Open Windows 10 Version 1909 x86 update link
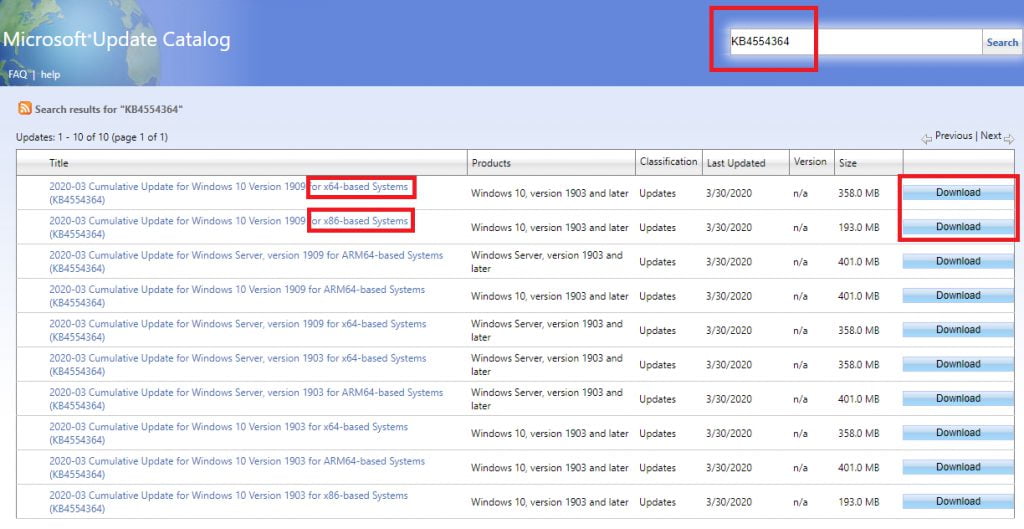The width and height of the screenshot is (1024, 529). pyautogui.click(x=229, y=227)
